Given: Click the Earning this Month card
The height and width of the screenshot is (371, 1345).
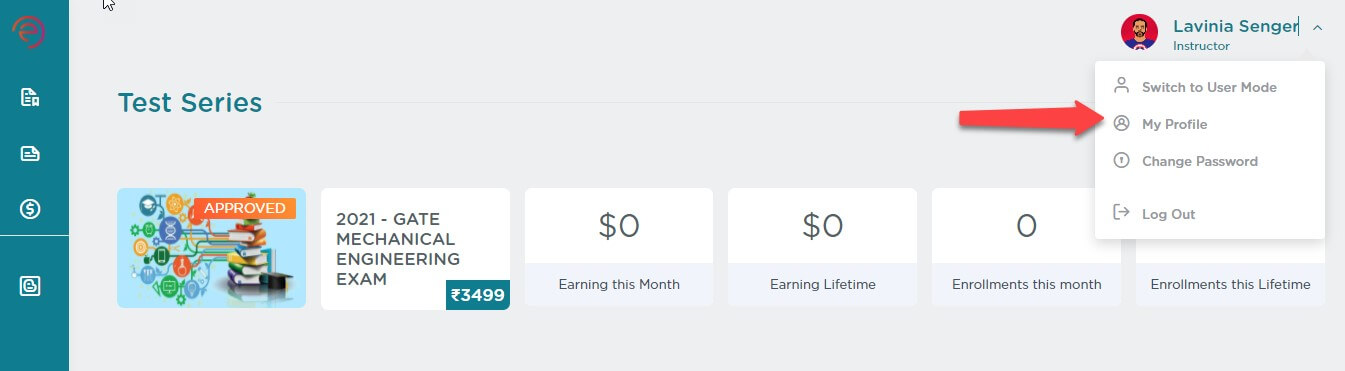Looking at the screenshot, I should [619, 246].
